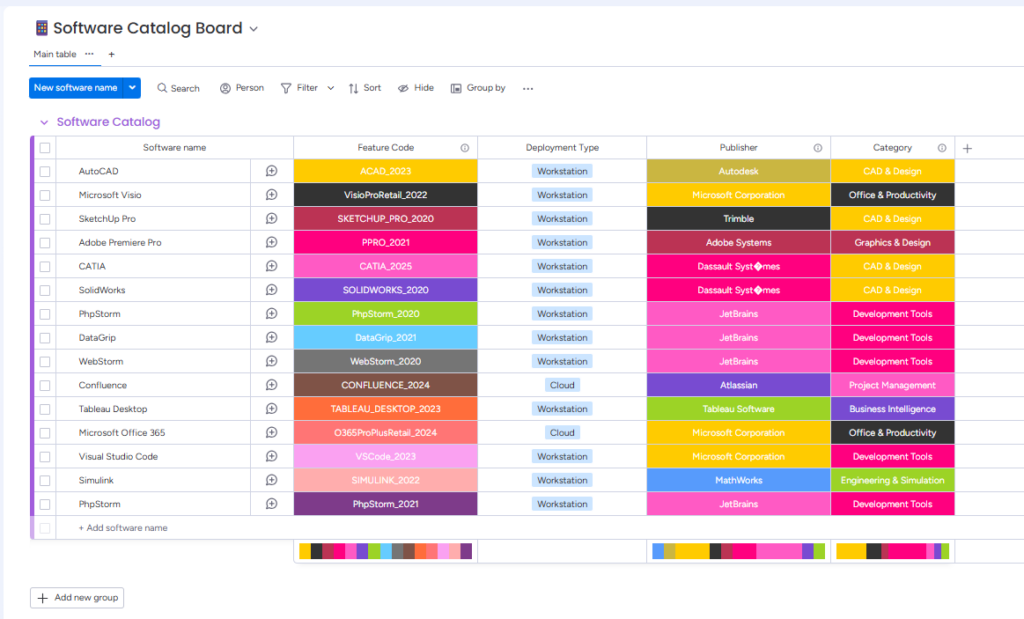
Task: Click the Sort icon in toolbar
Action: (x=353, y=88)
